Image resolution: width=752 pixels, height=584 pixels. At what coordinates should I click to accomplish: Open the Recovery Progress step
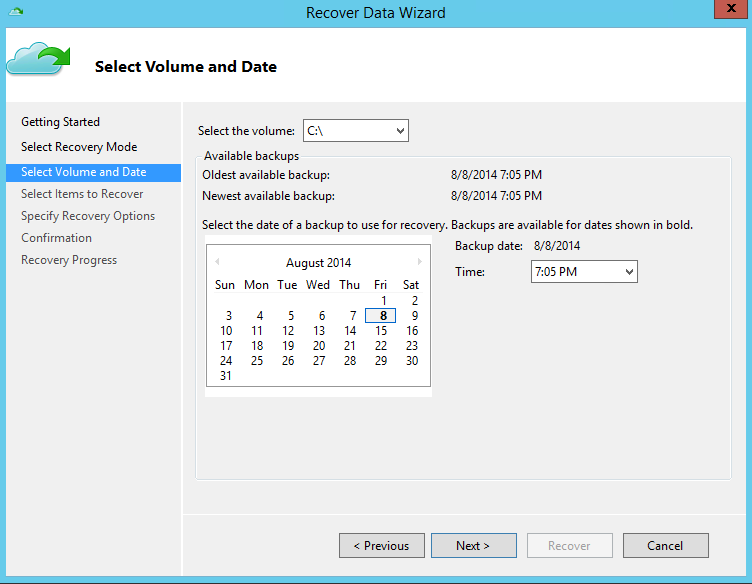[x=69, y=260]
